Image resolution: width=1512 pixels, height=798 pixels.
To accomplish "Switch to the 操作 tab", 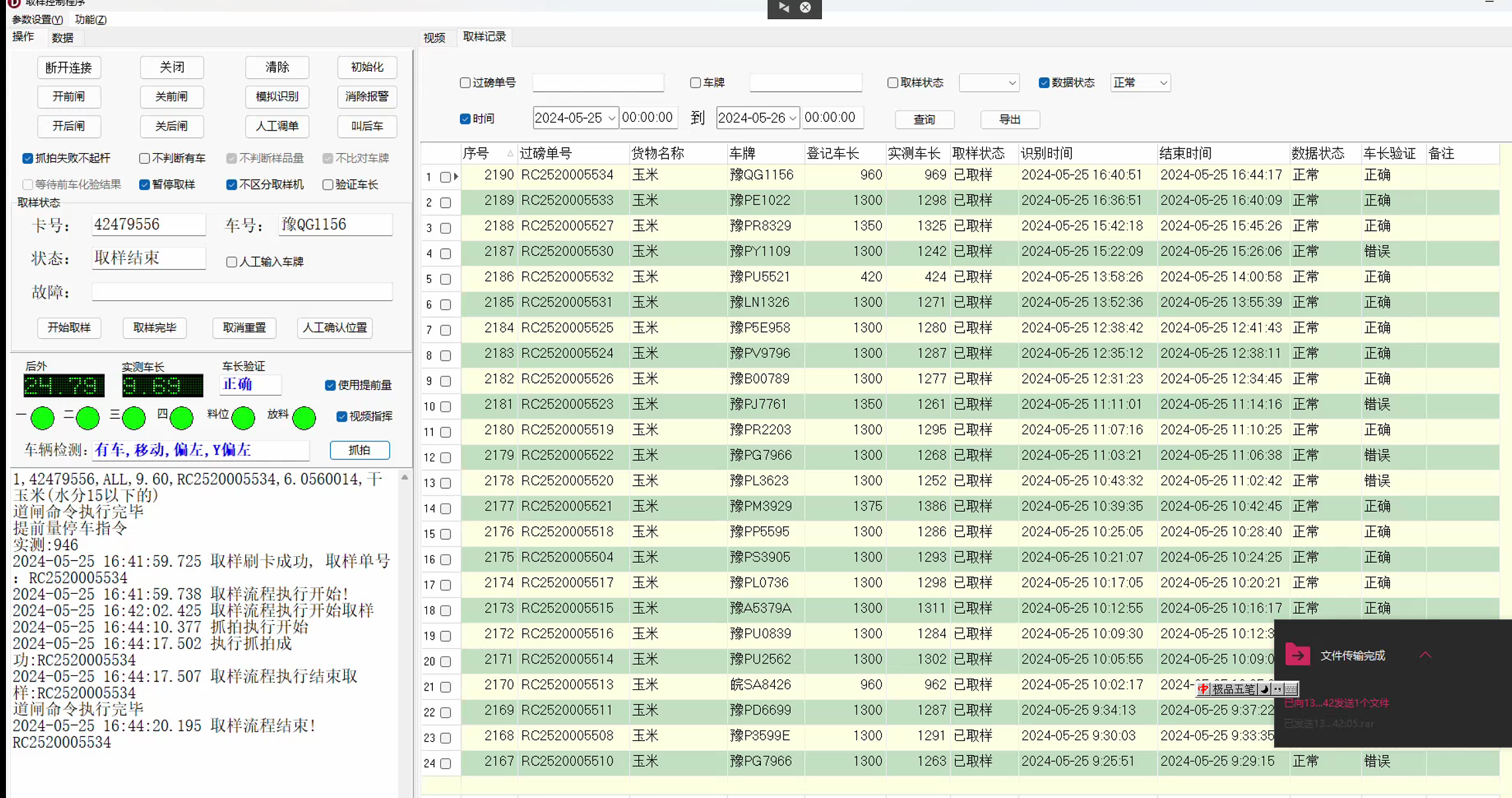I will click(23, 37).
